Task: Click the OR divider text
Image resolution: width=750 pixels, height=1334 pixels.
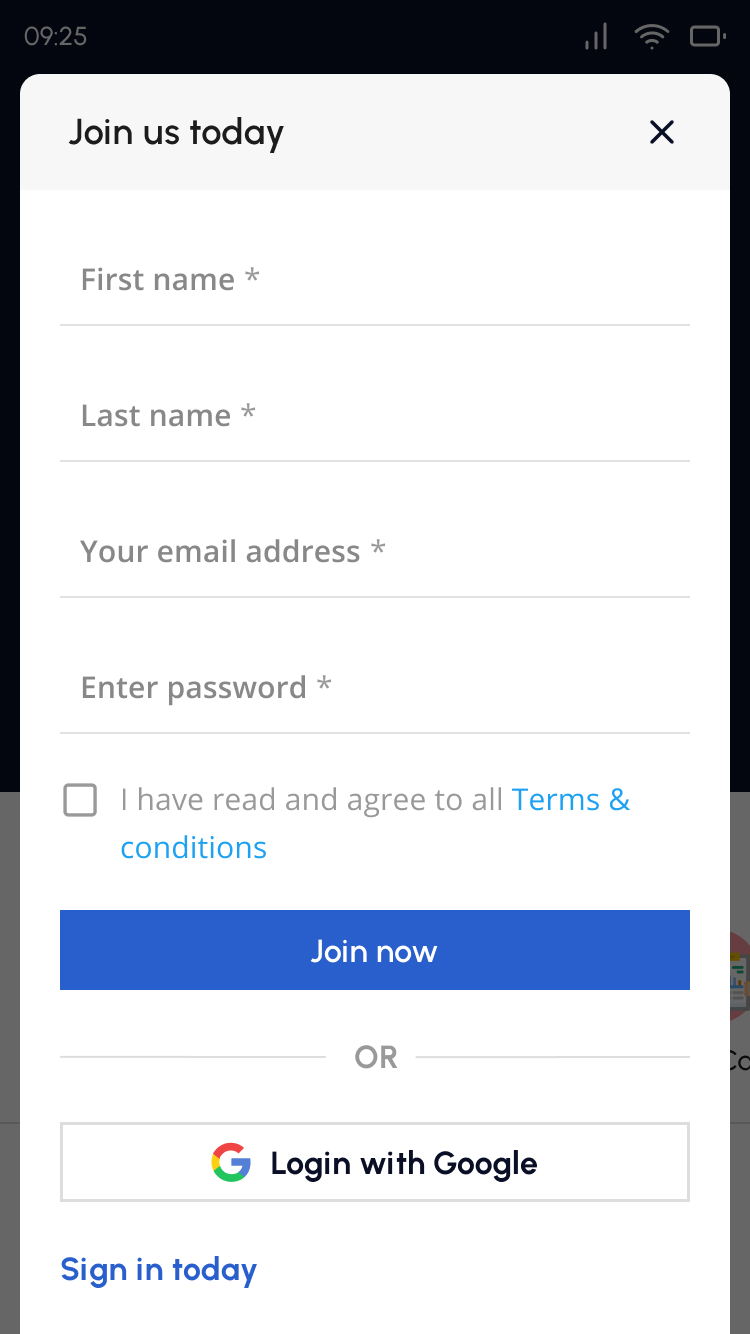Action: pyautogui.click(x=376, y=1057)
